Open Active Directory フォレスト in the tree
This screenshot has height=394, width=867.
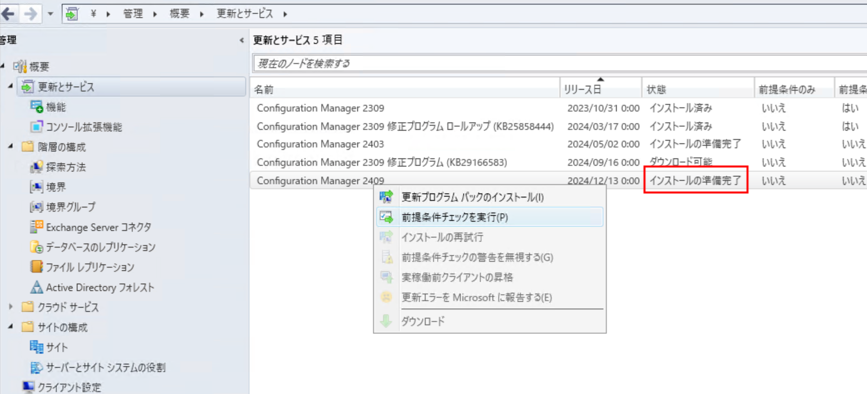point(100,287)
